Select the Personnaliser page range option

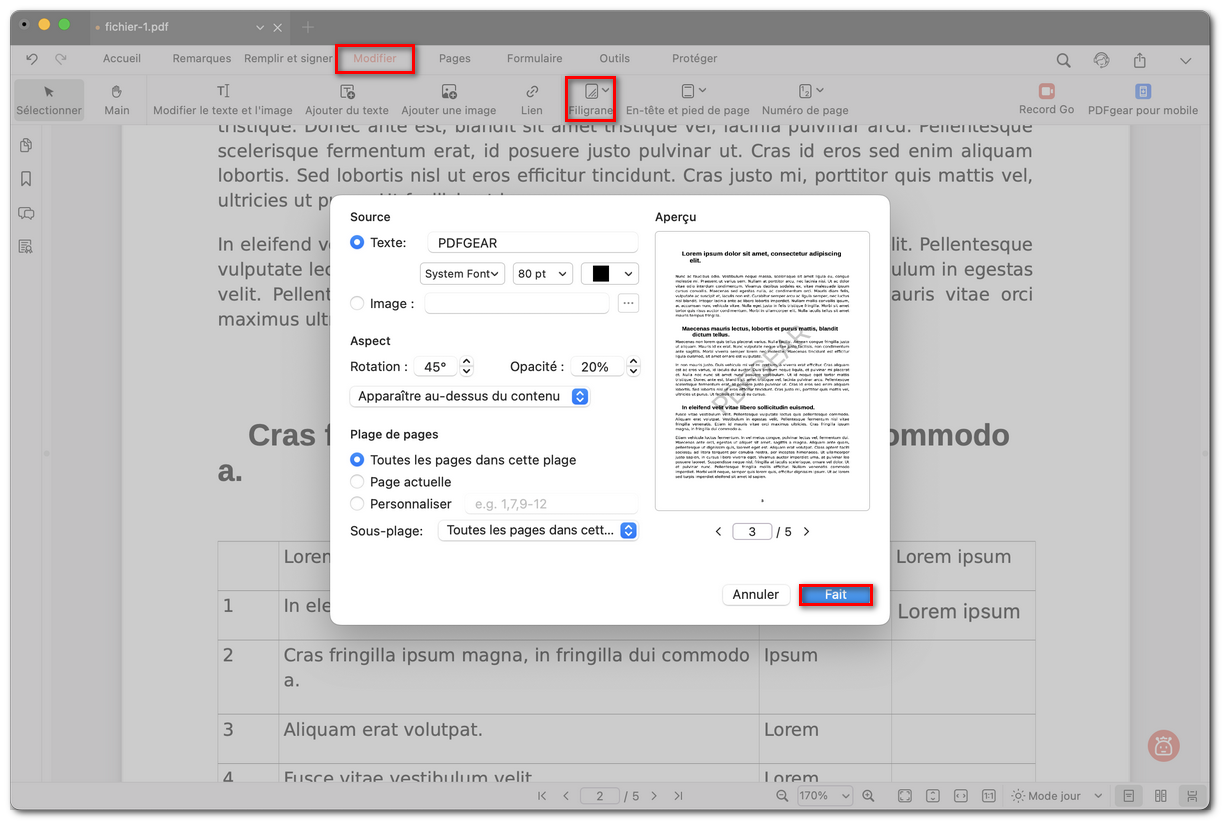pyautogui.click(x=357, y=503)
